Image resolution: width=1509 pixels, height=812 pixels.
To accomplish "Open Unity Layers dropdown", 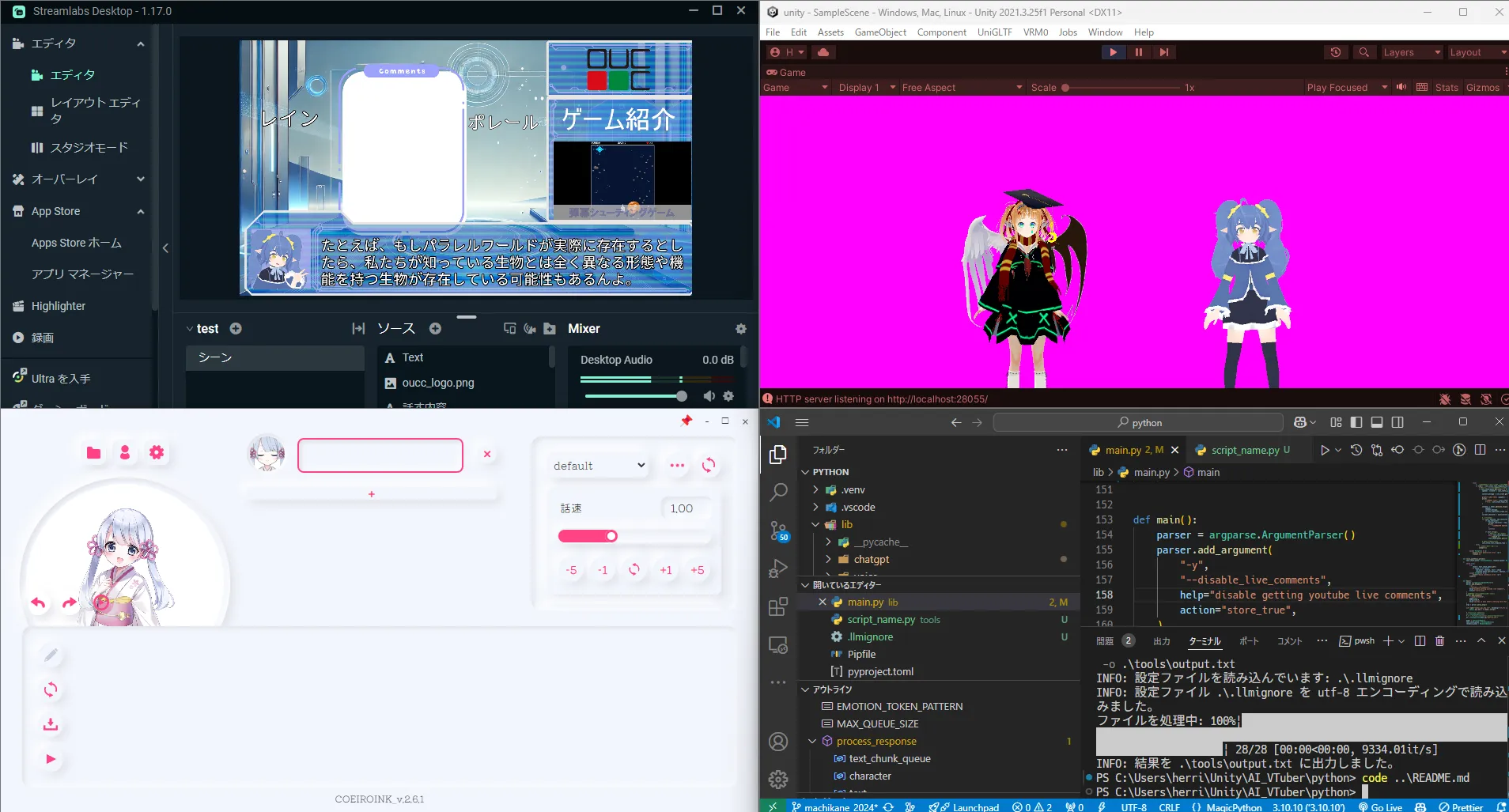I will pos(1412,52).
